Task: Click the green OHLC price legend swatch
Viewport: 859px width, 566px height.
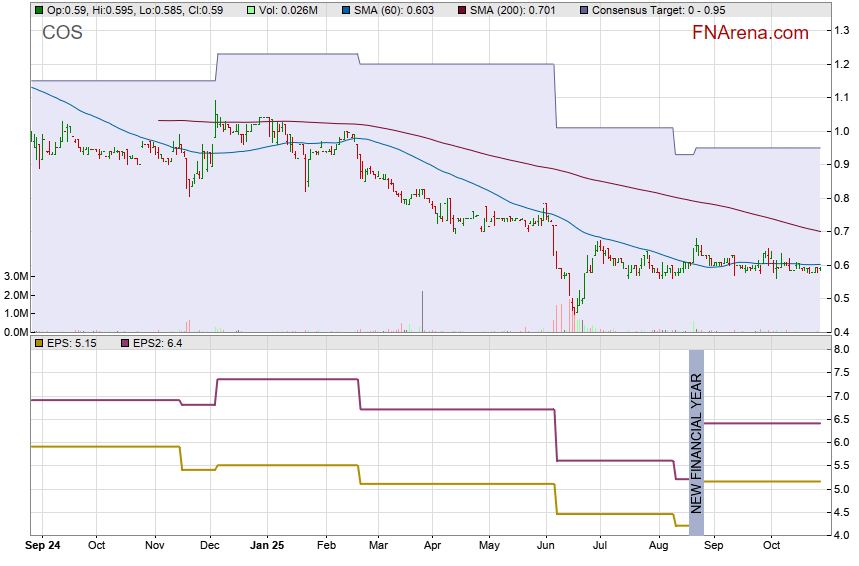Action: [x=39, y=10]
